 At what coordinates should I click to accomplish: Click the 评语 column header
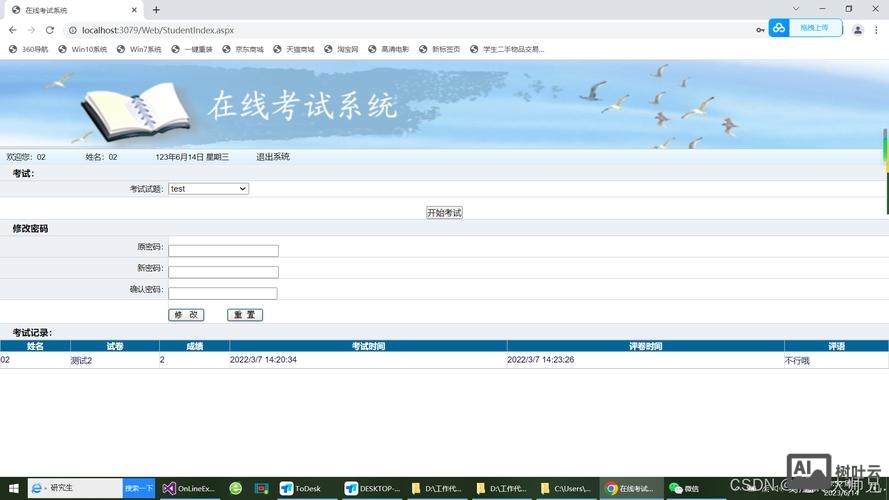pyautogui.click(x=836, y=346)
